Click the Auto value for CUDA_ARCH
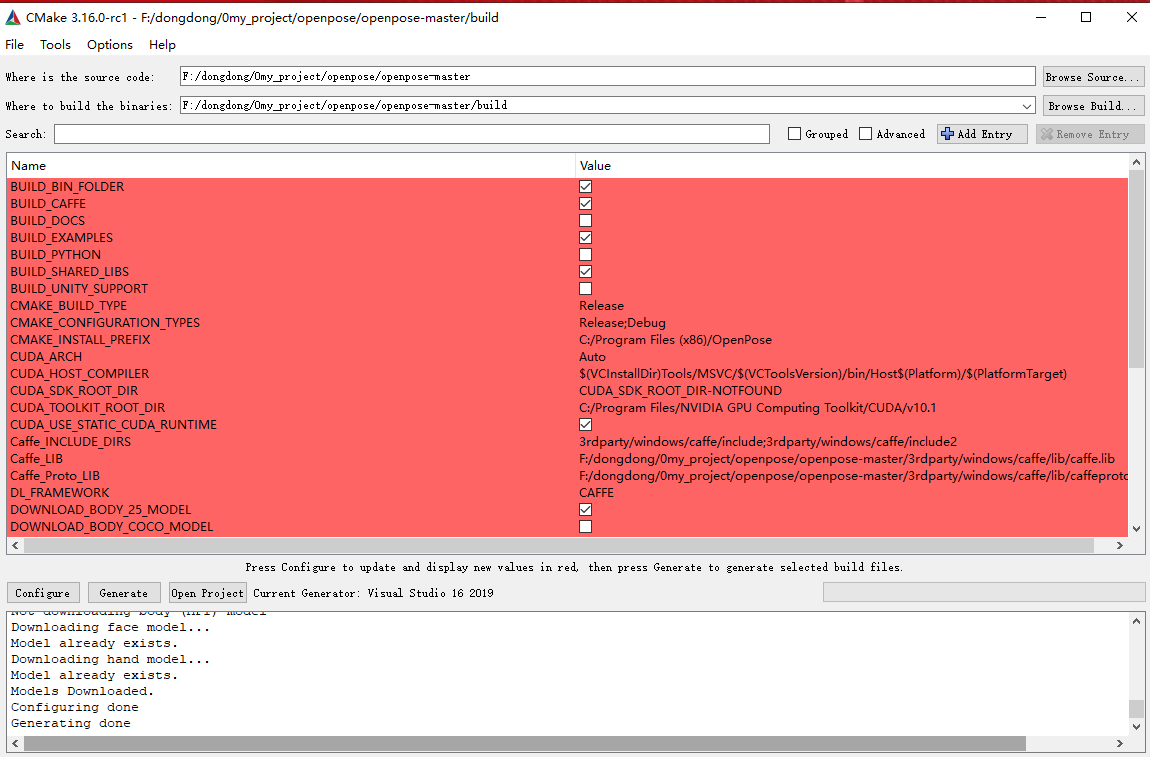The width and height of the screenshot is (1150, 757). [x=593, y=356]
